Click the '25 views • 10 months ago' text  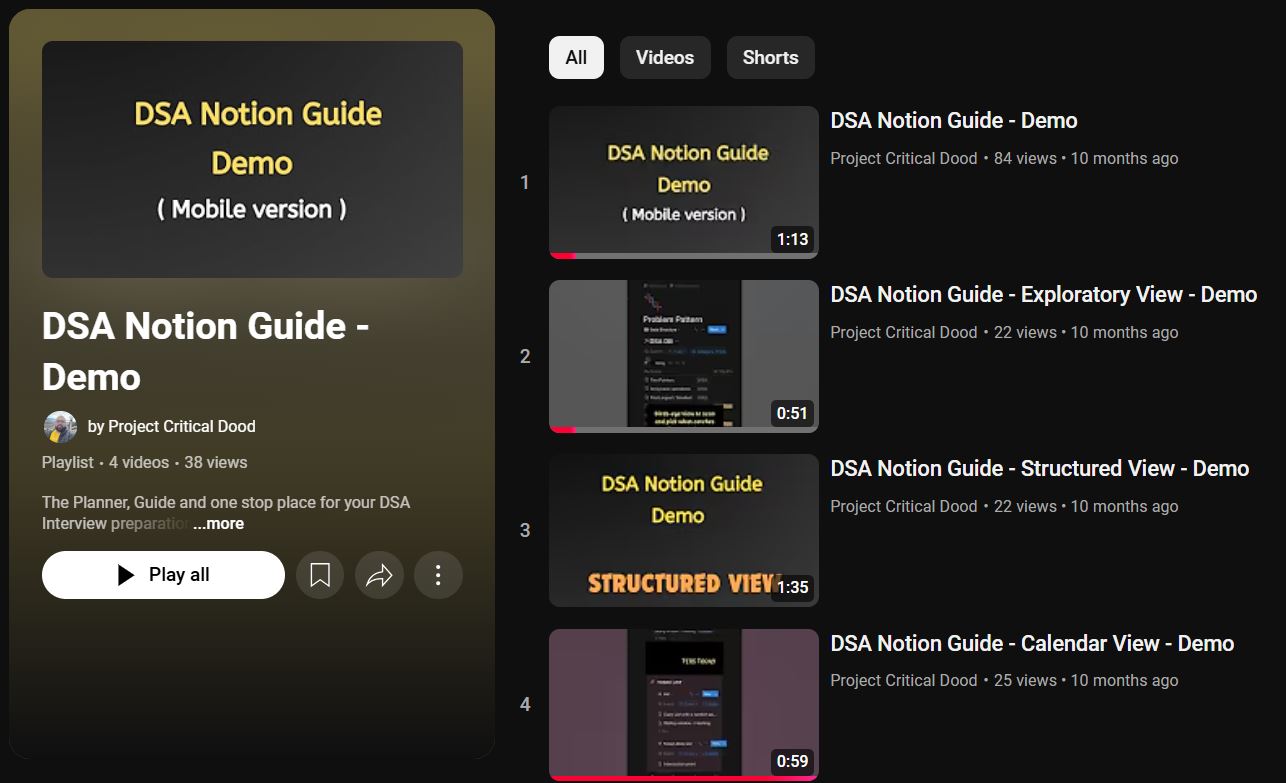pyautogui.click(x=1086, y=681)
